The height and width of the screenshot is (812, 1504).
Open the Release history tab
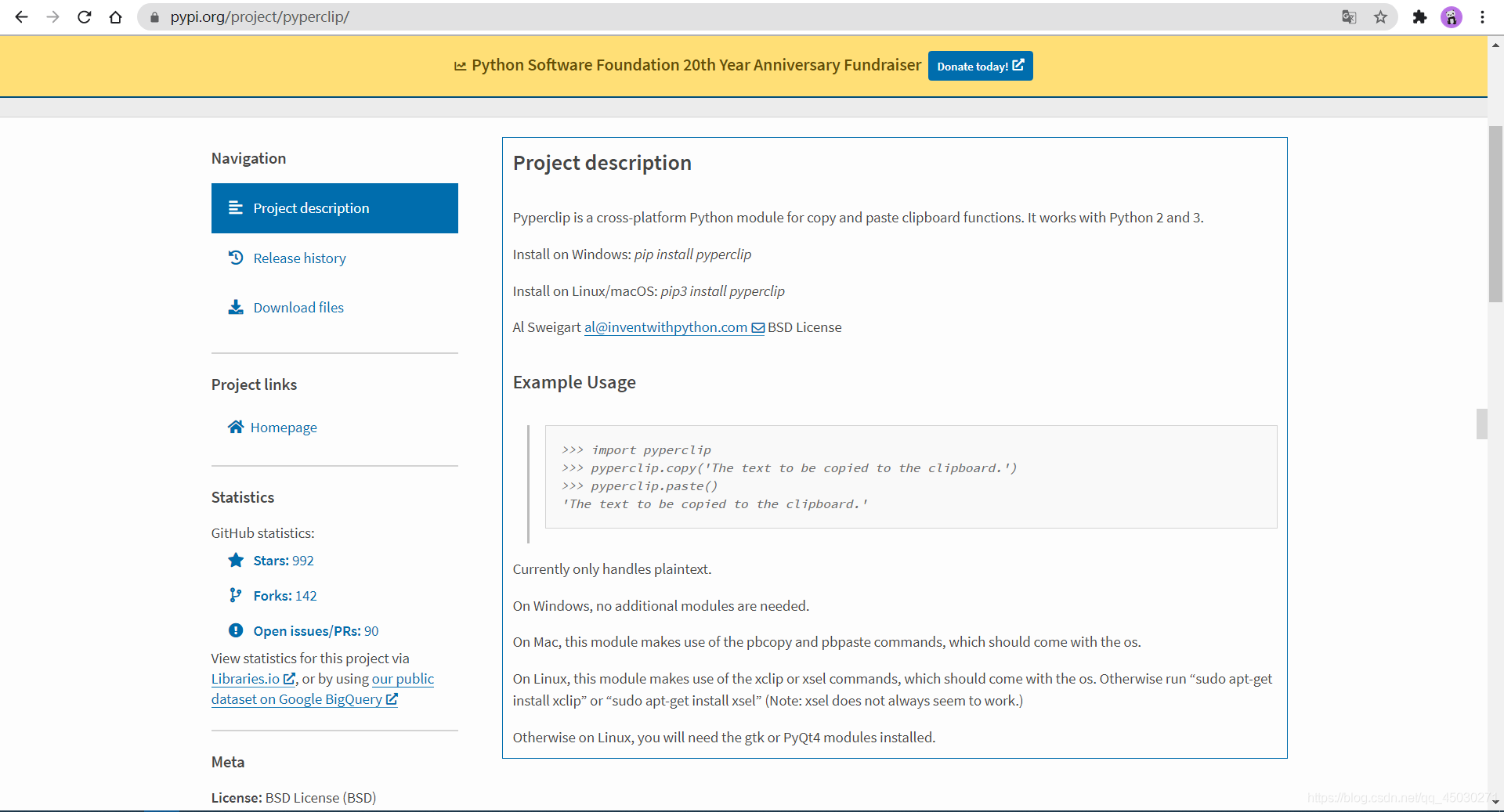point(299,258)
